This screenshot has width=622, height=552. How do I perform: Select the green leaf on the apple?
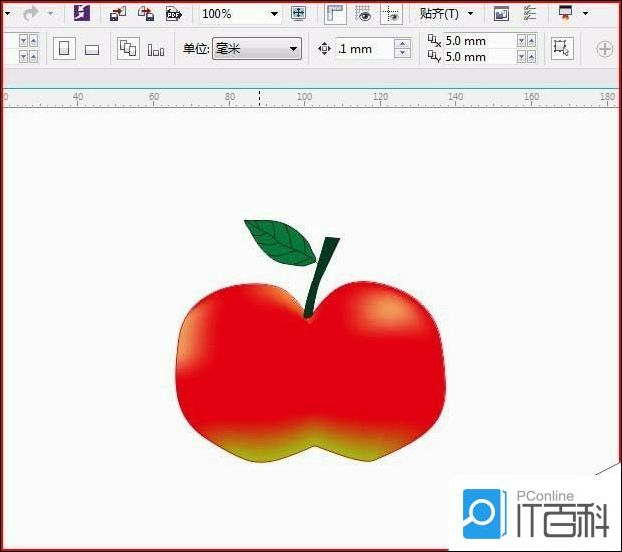coord(279,242)
